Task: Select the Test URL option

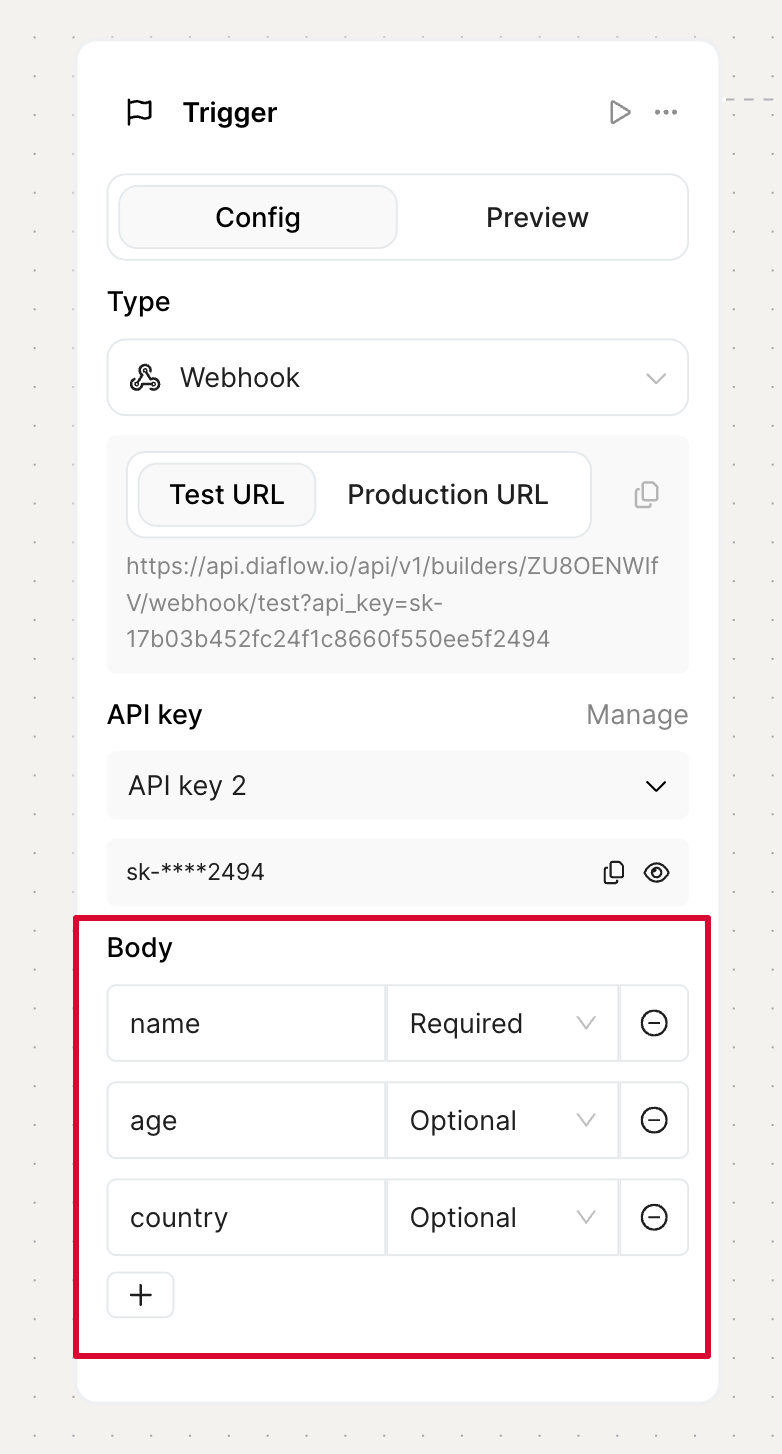Action: [227, 494]
